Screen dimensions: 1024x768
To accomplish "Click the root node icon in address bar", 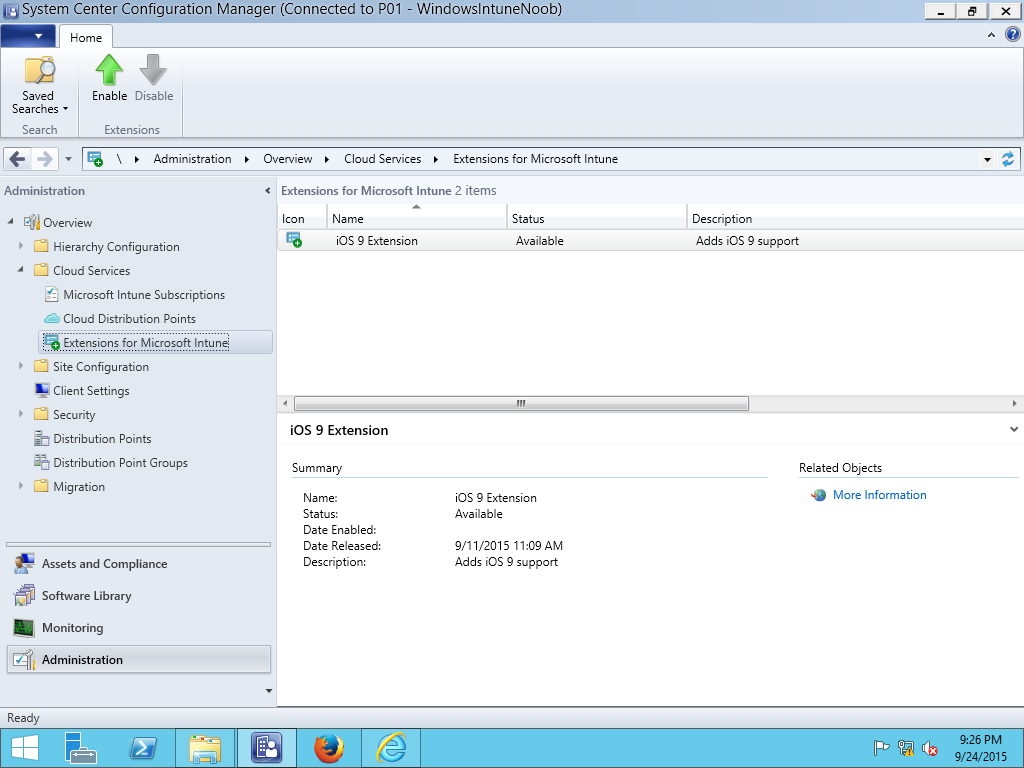I will [x=95, y=159].
